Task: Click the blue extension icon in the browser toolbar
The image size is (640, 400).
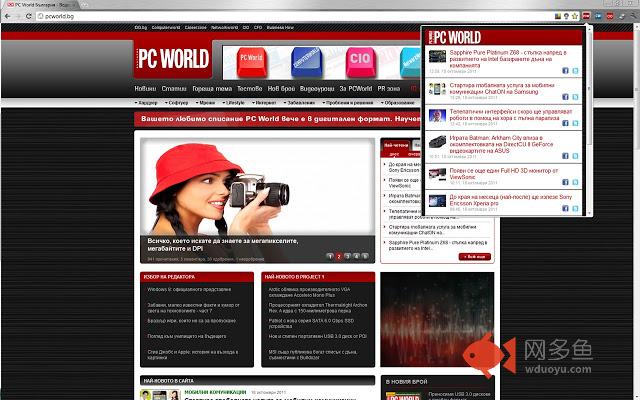Action: tap(598, 16)
